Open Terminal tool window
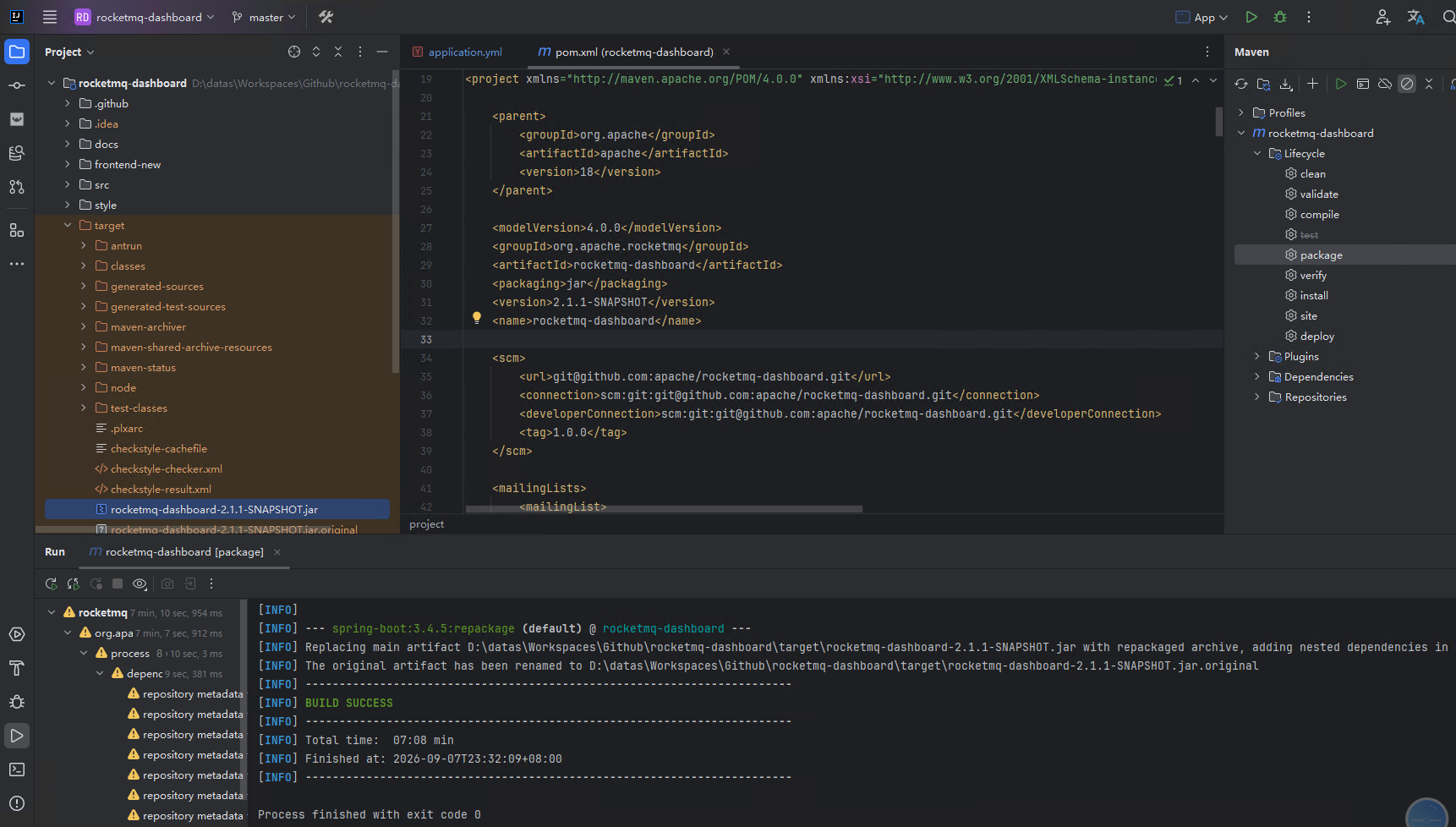The image size is (1456, 827). click(17, 769)
